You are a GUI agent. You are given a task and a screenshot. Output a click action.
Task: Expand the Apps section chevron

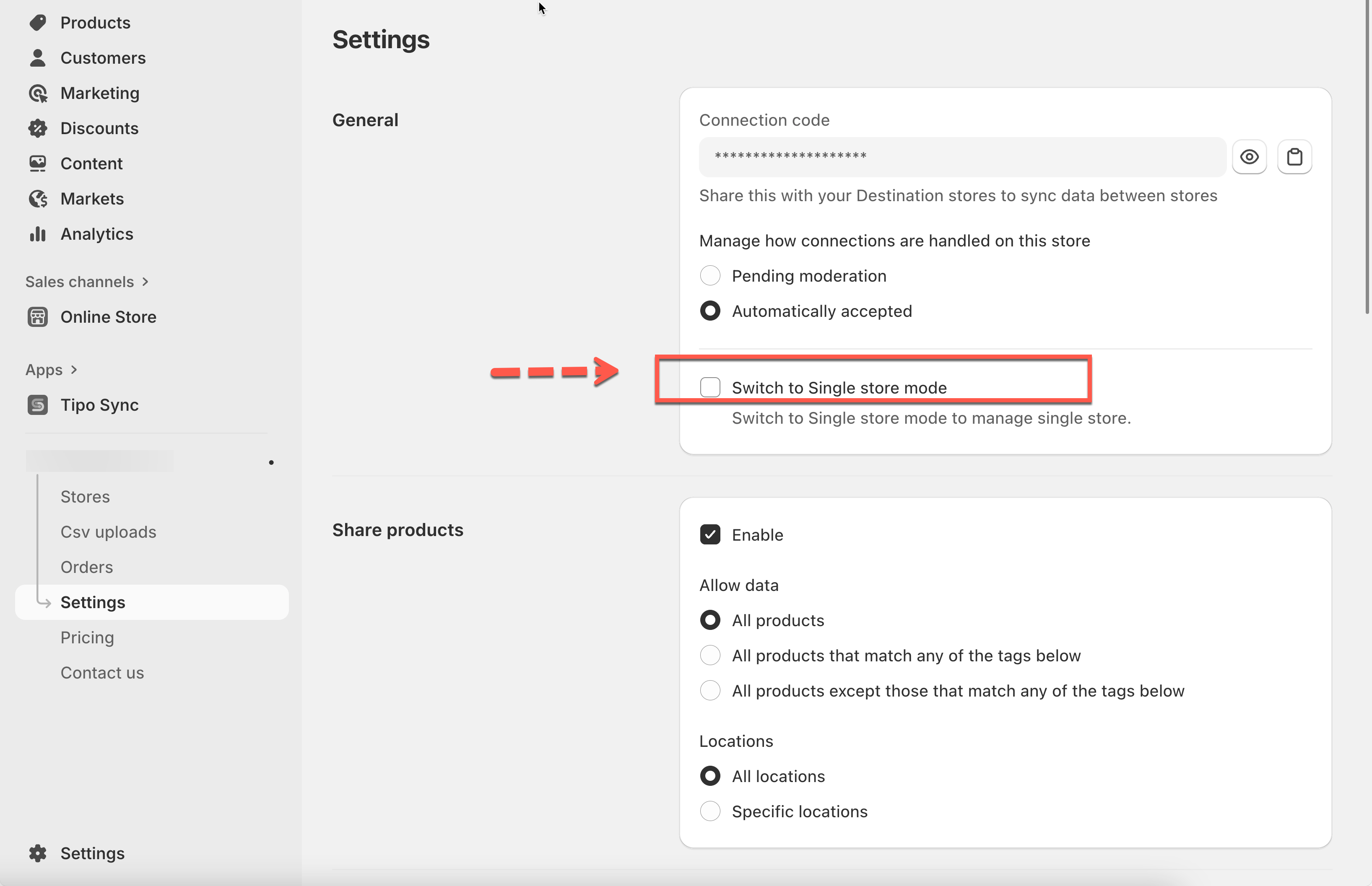tap(74, 370)
